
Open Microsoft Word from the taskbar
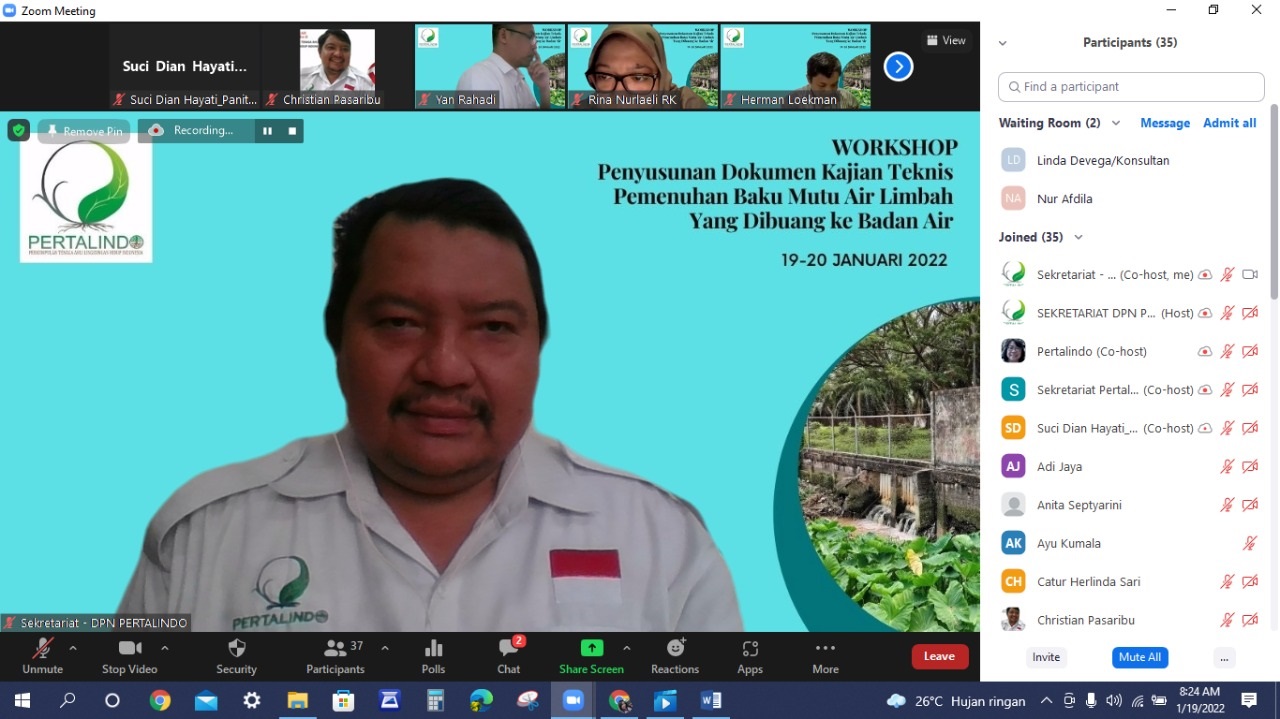click(x=711, y=701)
